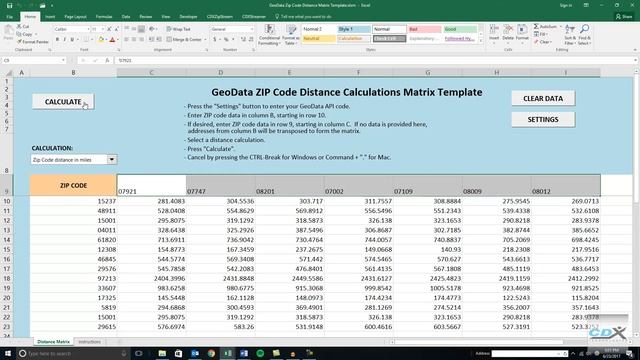Switch to the Insert ribbon tab
This screenshot has width=640, height=360.
click(50, 17)
